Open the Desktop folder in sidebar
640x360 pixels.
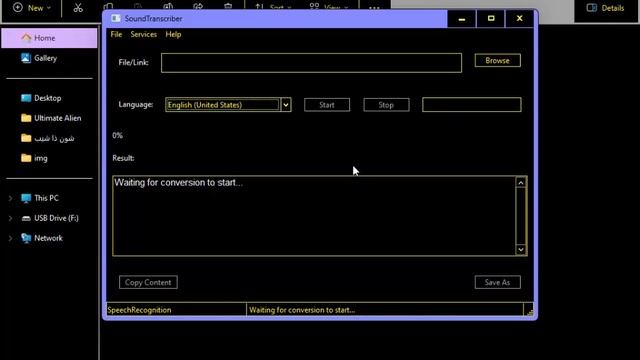49,98
